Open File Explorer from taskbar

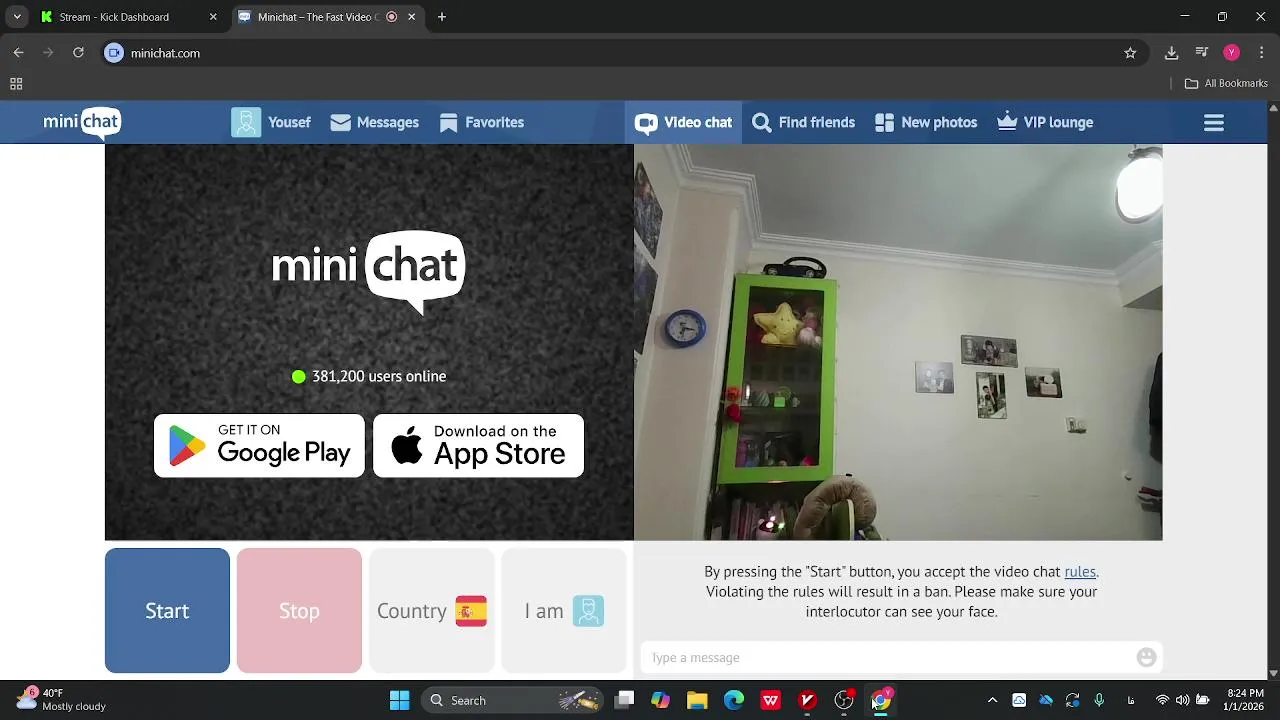(697, 700)
